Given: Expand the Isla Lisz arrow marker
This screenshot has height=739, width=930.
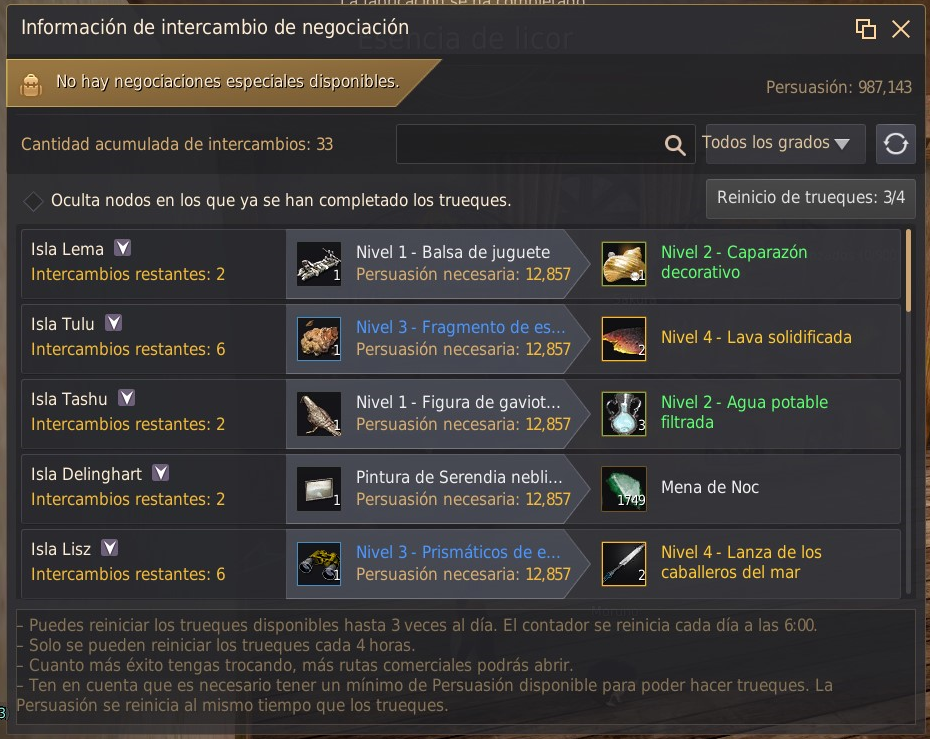Looking at the screenshot, I should click(x=109, y=548).
